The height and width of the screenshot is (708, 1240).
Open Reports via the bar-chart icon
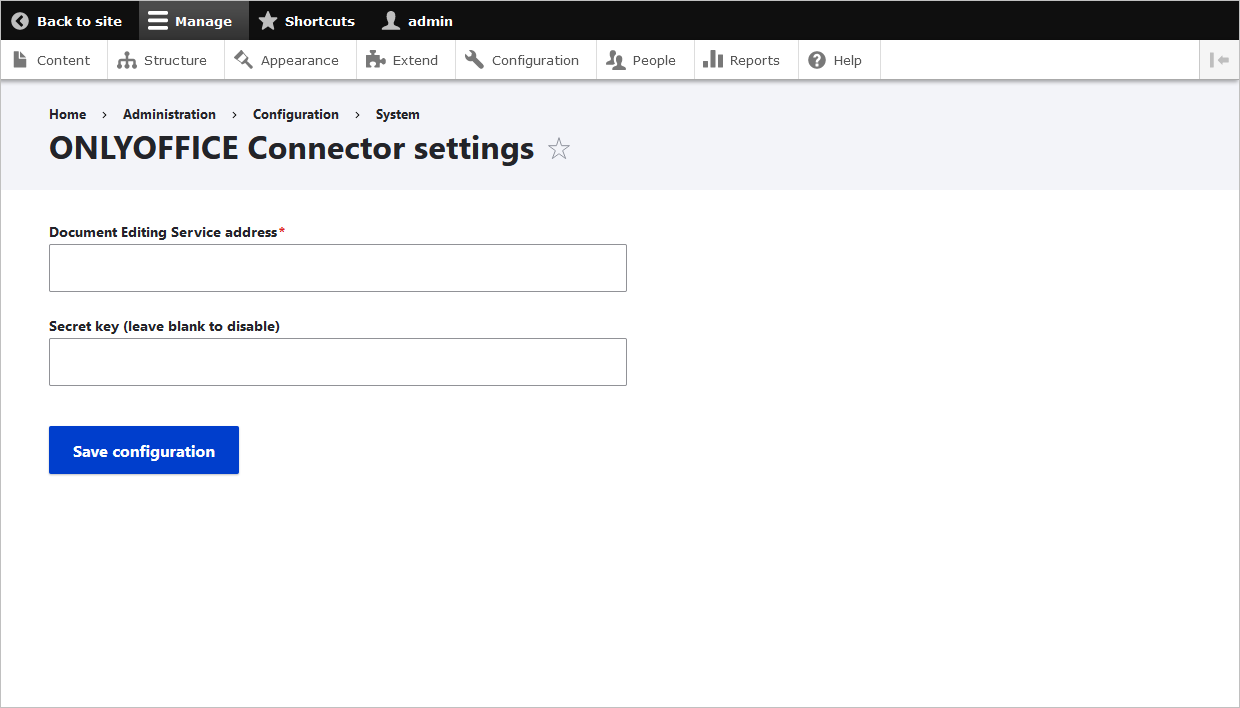(712, 59)
